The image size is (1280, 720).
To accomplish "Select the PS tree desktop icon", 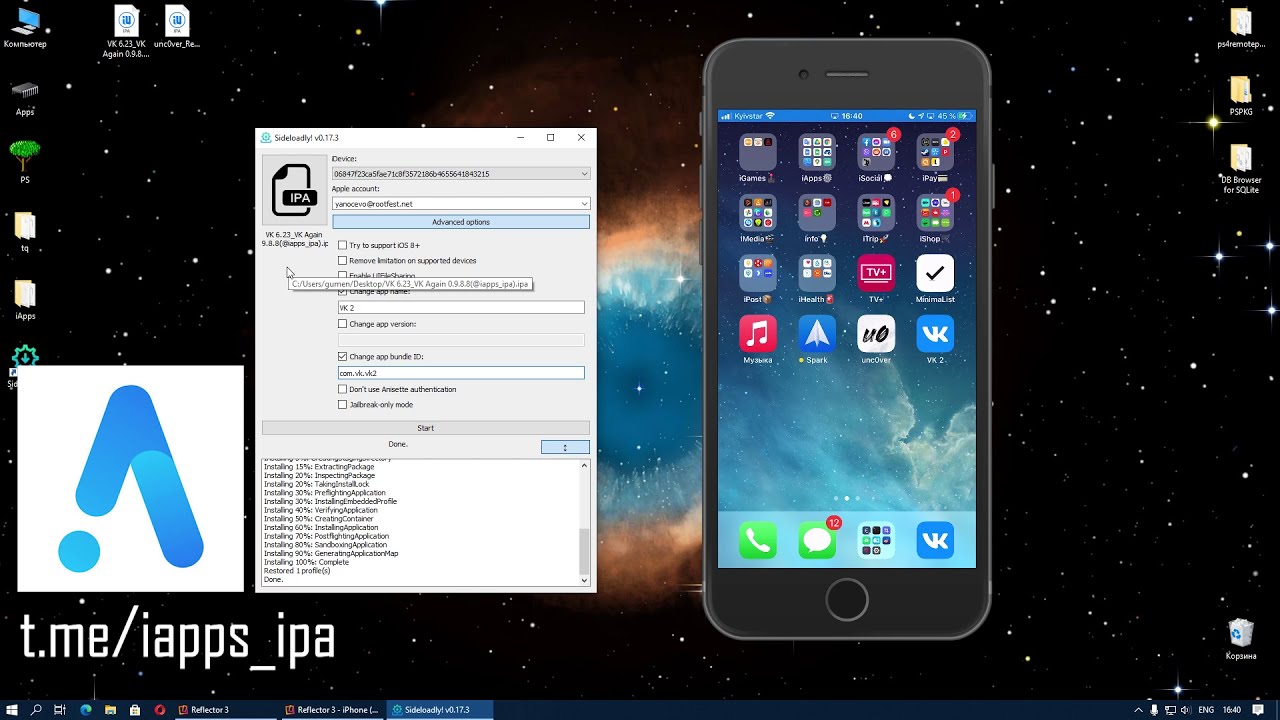I will point(25,162).
